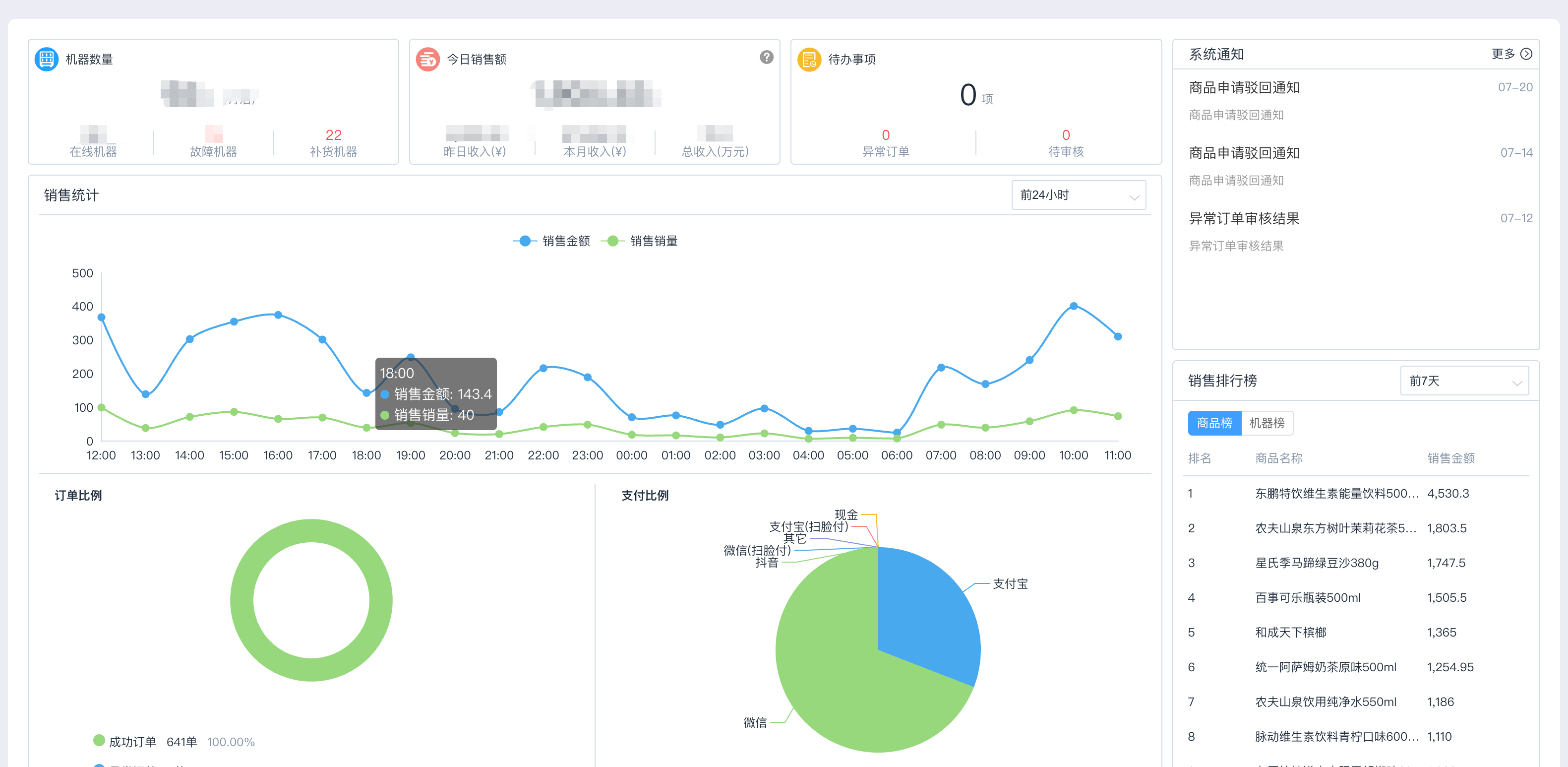Open the 异常订单审核结果 notification
Viewport: 1568px width, 767px height.
click(x=1360, y=232)
